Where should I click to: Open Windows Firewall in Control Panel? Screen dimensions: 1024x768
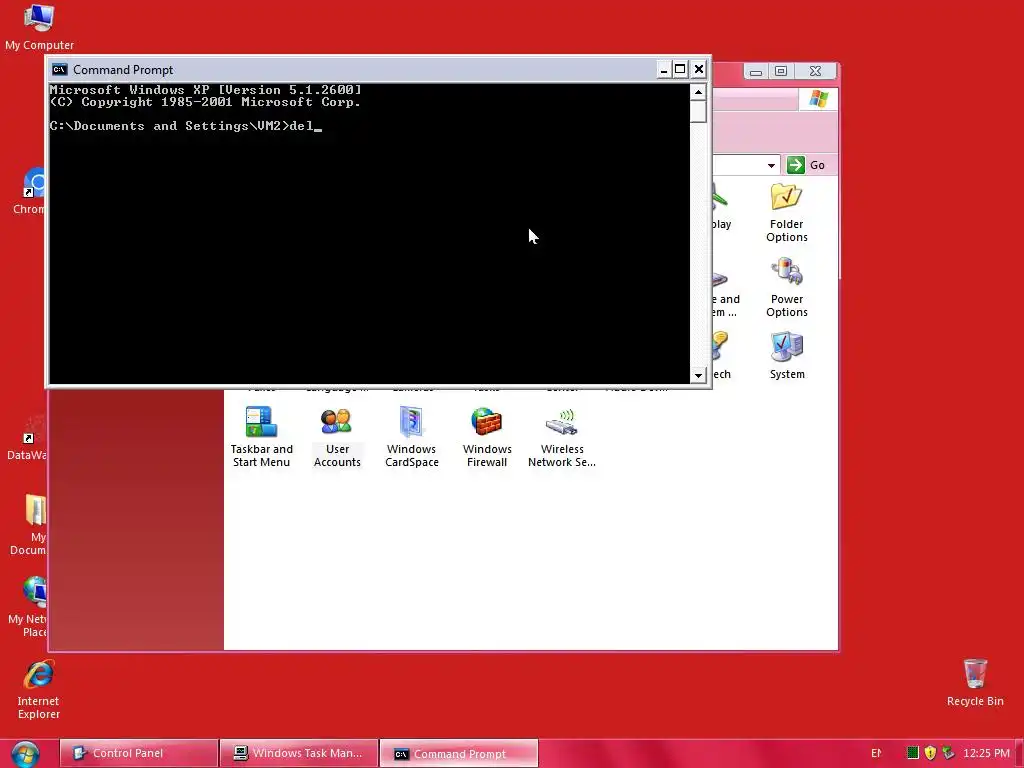(x=487, y=438)
